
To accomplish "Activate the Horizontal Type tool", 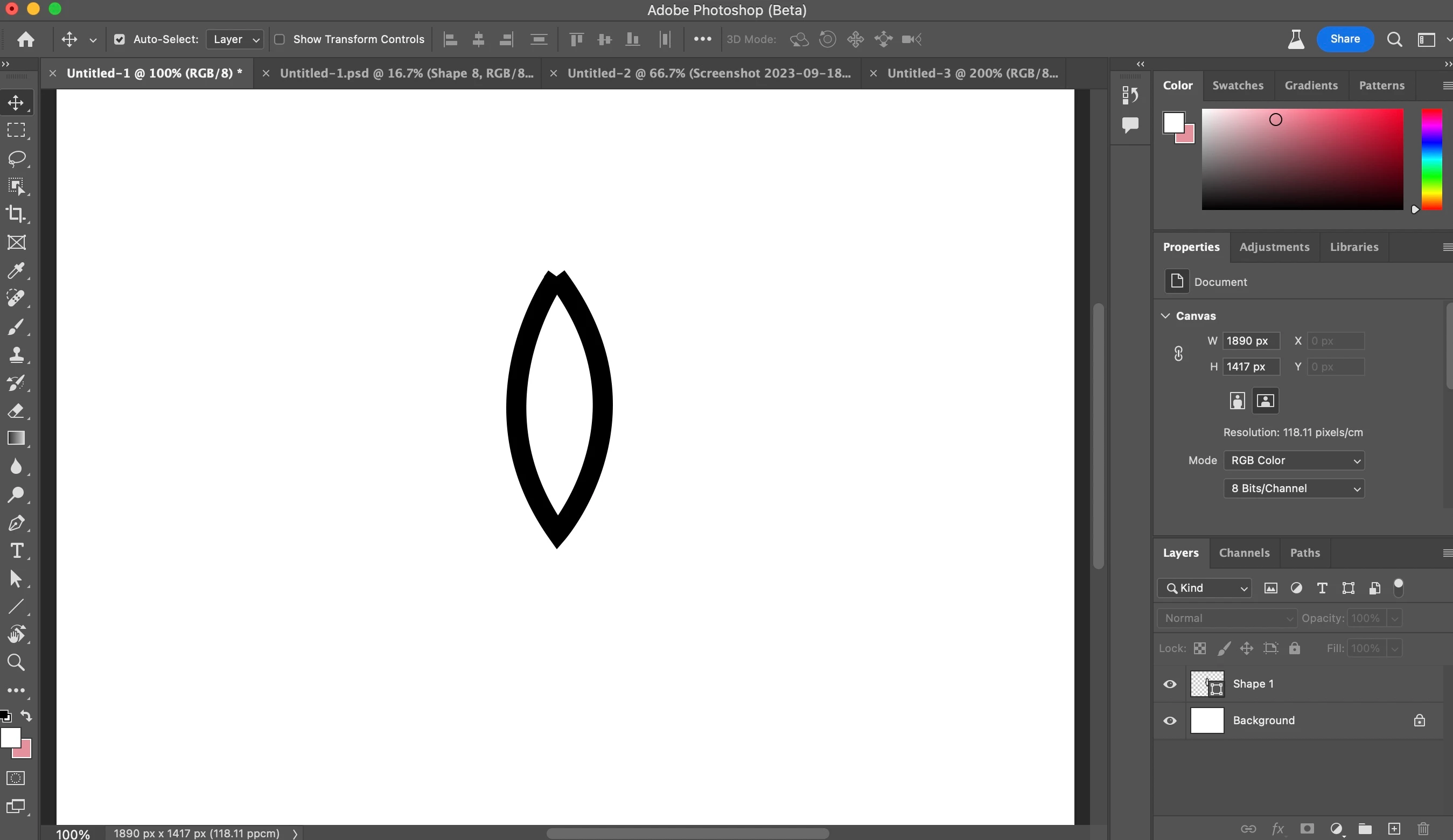I will 16,551.
